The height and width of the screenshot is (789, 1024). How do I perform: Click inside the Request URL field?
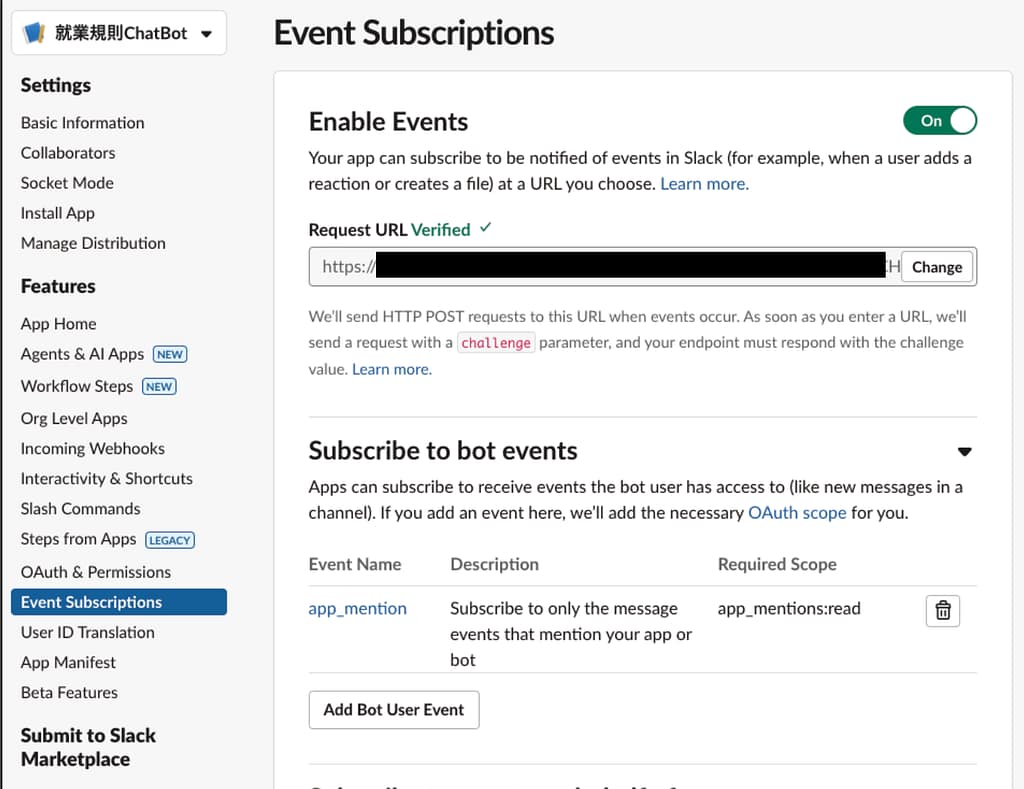pyautogui.click(x=600, y=267)
